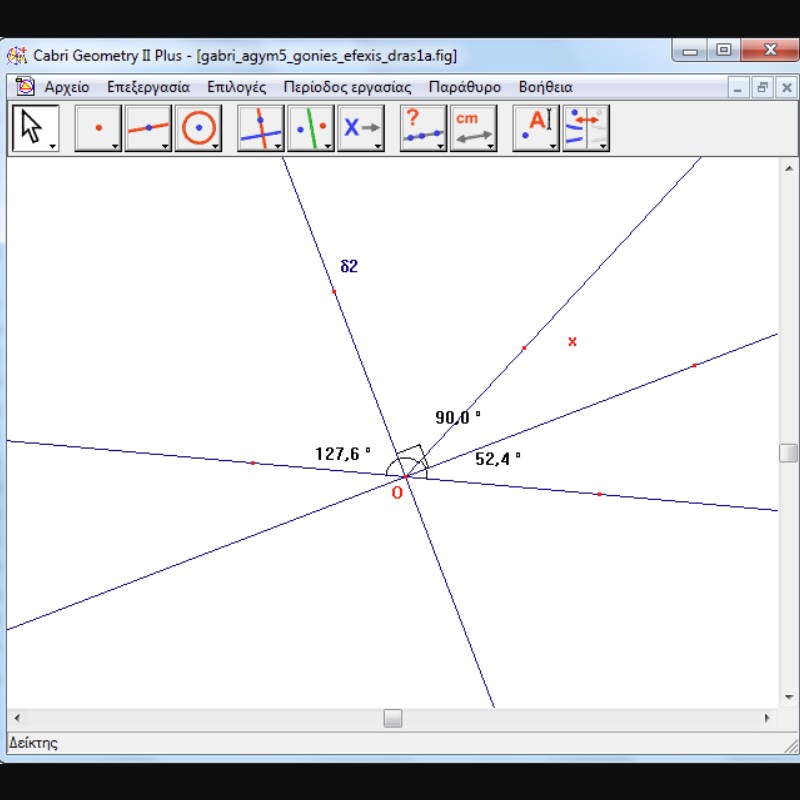Minimize the inner document window

(738, 88)
